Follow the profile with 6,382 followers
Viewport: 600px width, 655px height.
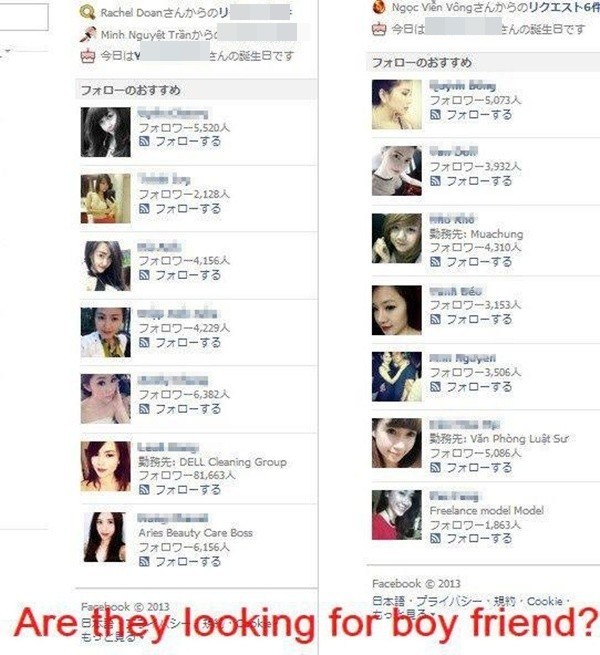(x=181, y=409)
